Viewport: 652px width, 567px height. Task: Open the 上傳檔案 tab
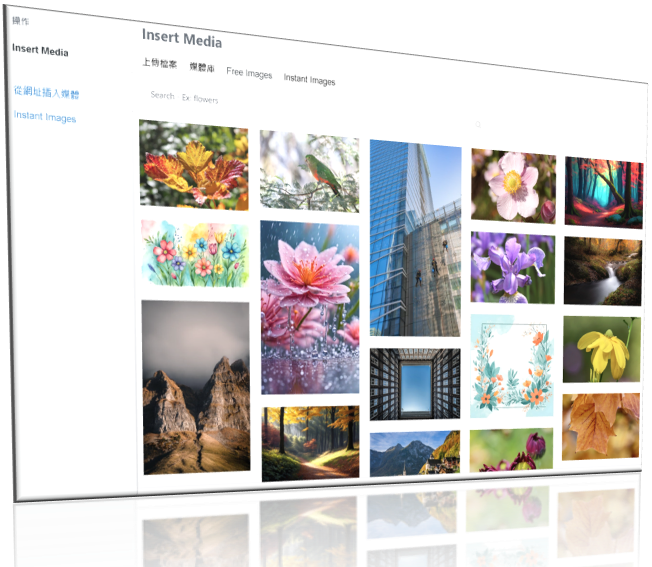[x=159, y=64]
